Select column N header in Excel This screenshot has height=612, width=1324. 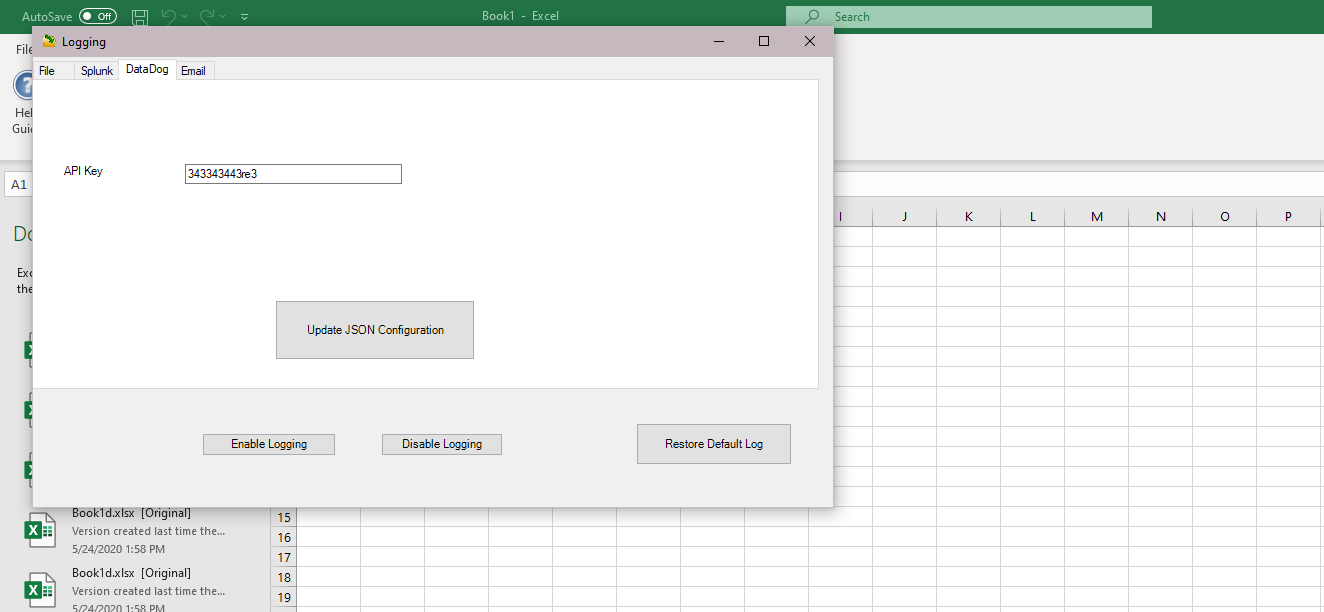pyautogui.click(x=1160, y=216)
